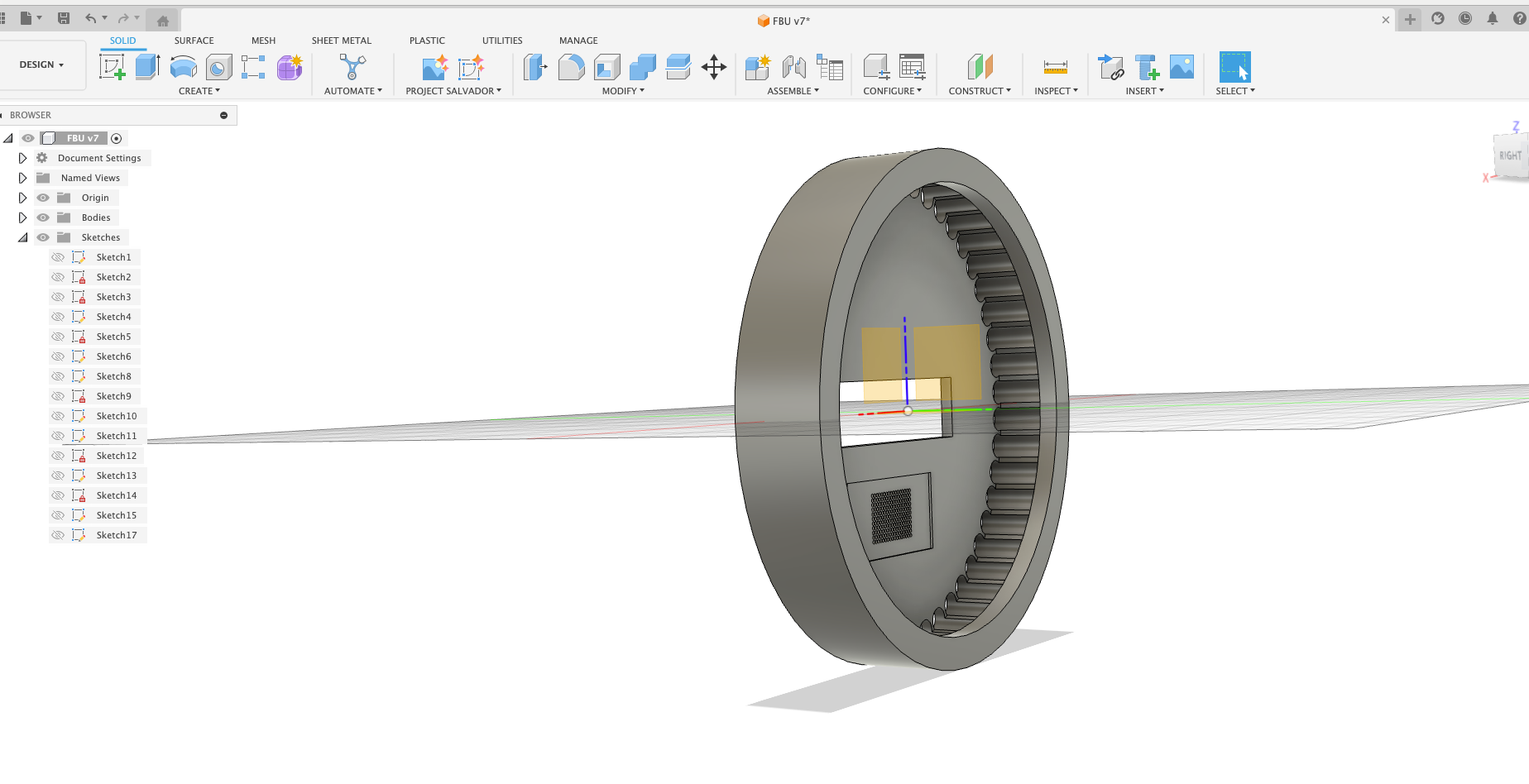
Task: Show Sketch5 using its eye icon
Action: 58,337
